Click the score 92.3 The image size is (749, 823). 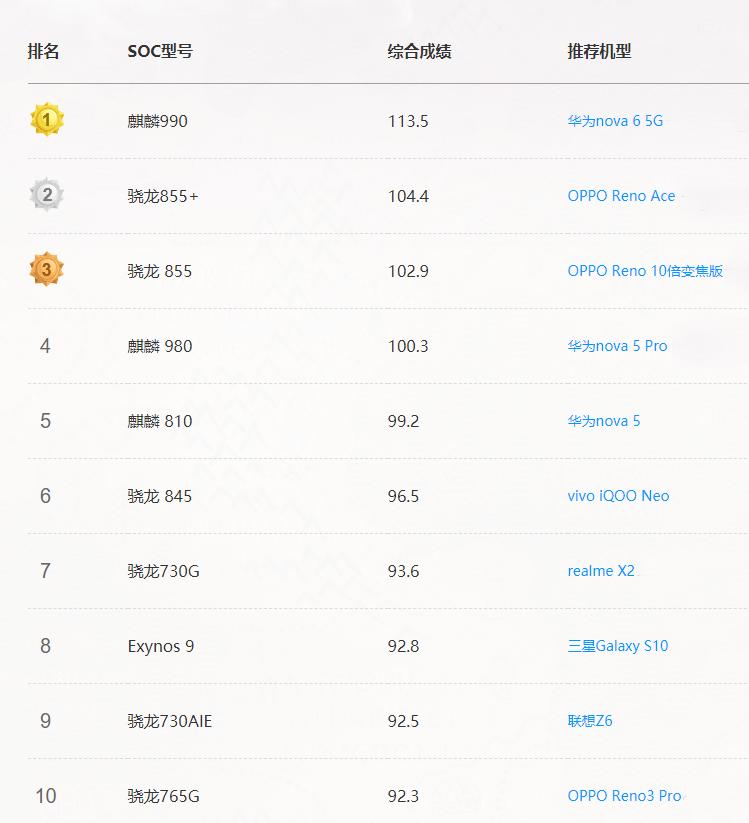(x=403, y=796)
